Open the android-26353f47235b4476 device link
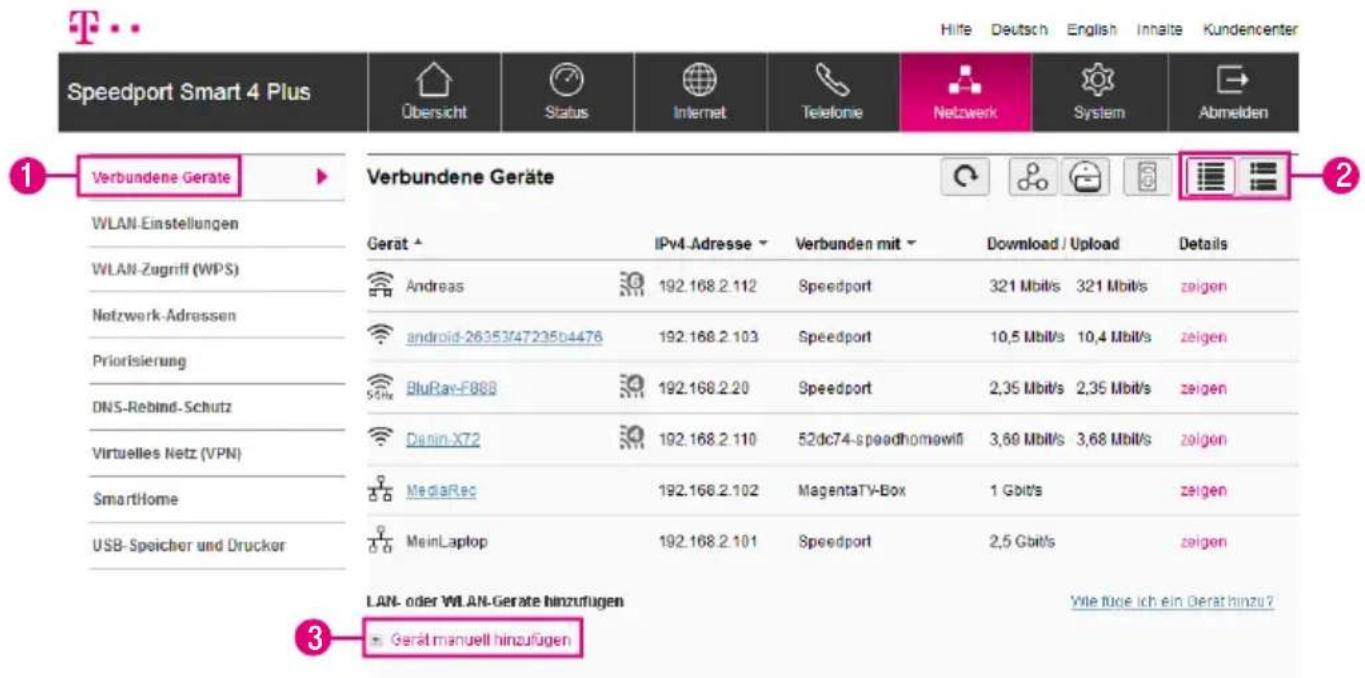 pyautogui.click(x=504, y=337)
